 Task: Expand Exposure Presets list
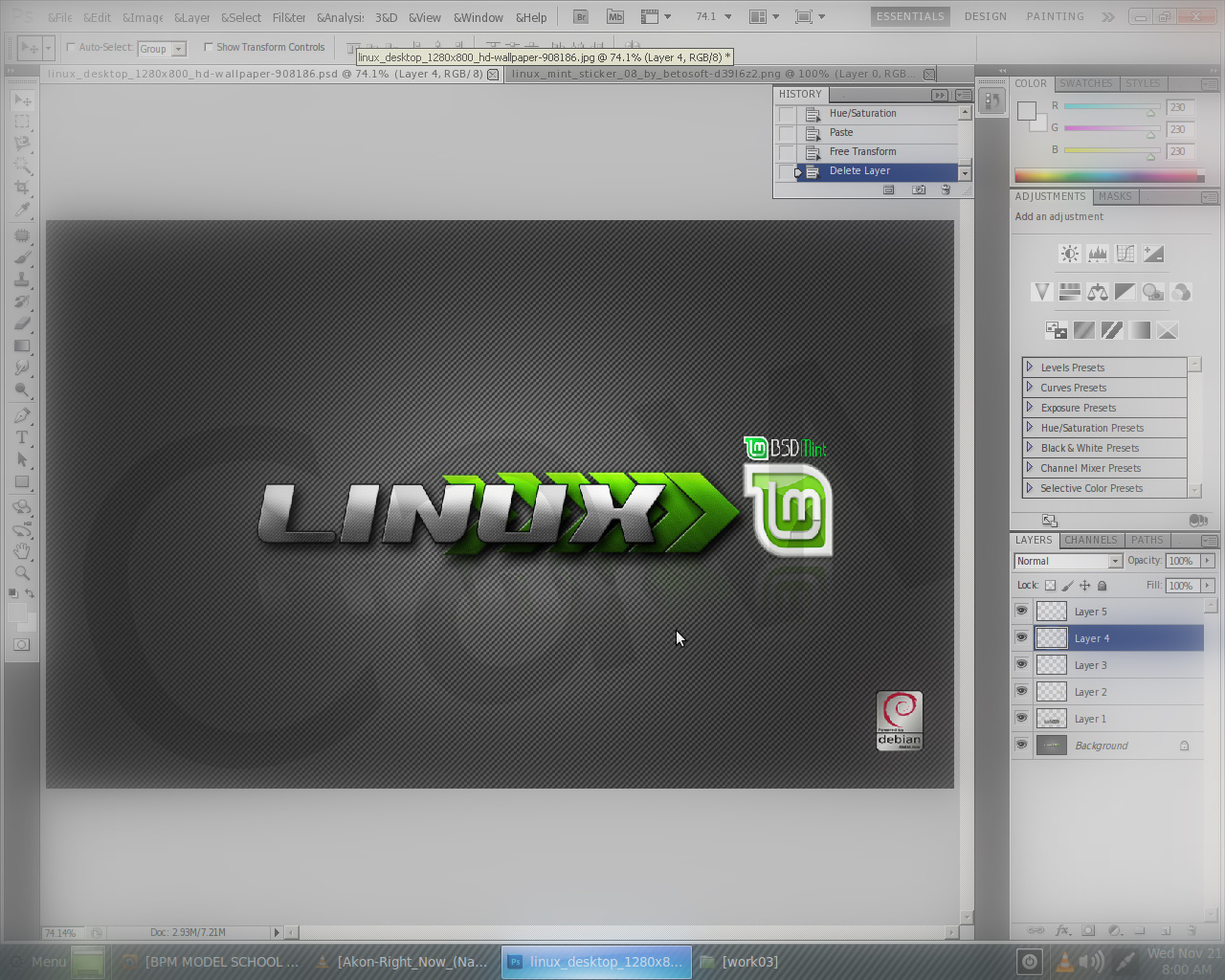pyautogui.click(x=1030, y=407)
